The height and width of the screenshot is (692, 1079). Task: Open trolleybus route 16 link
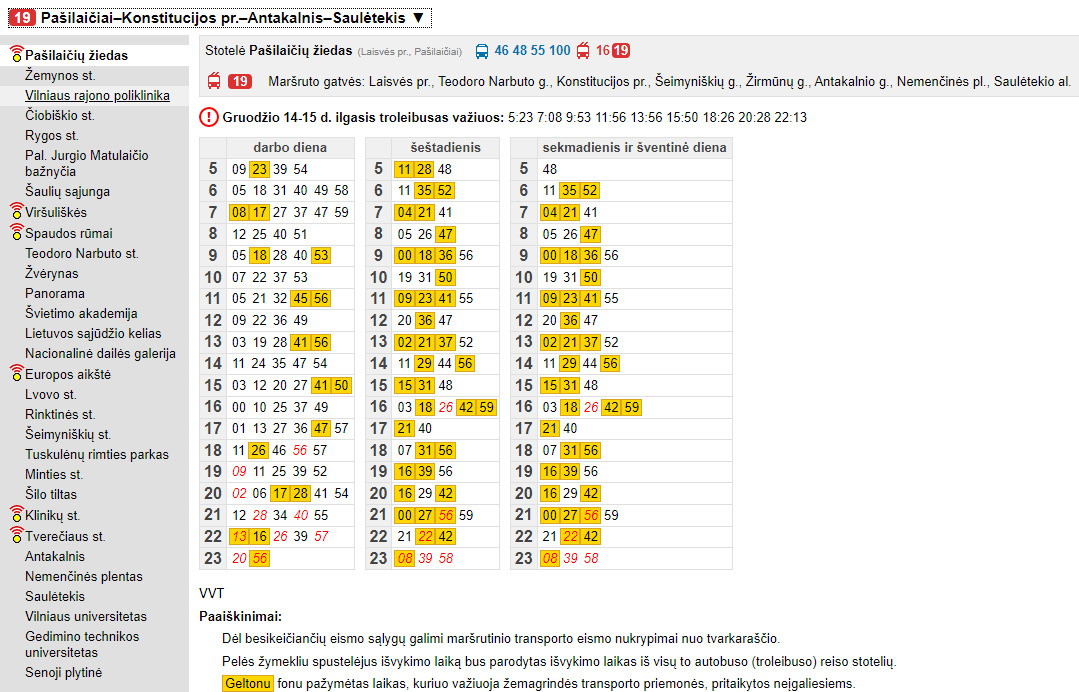click(x=602, y=51)
